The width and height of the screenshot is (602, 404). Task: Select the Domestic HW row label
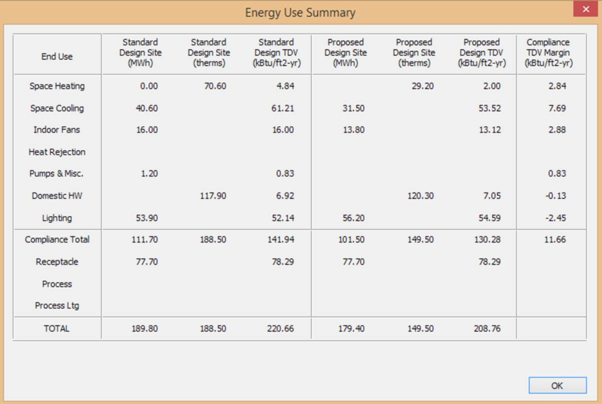[x=57, y=196]
